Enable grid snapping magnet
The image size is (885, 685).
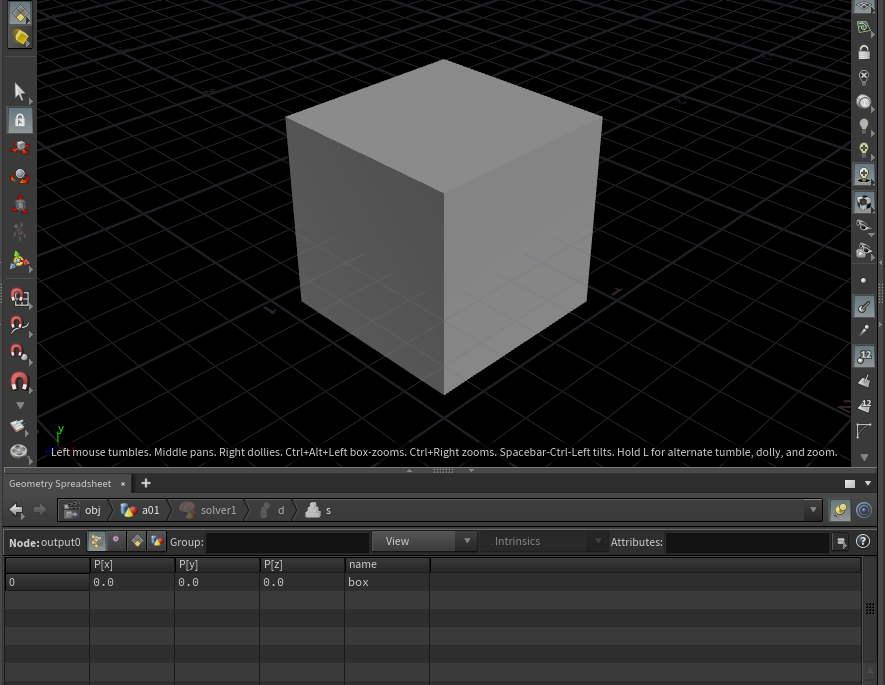pos(20,297)
